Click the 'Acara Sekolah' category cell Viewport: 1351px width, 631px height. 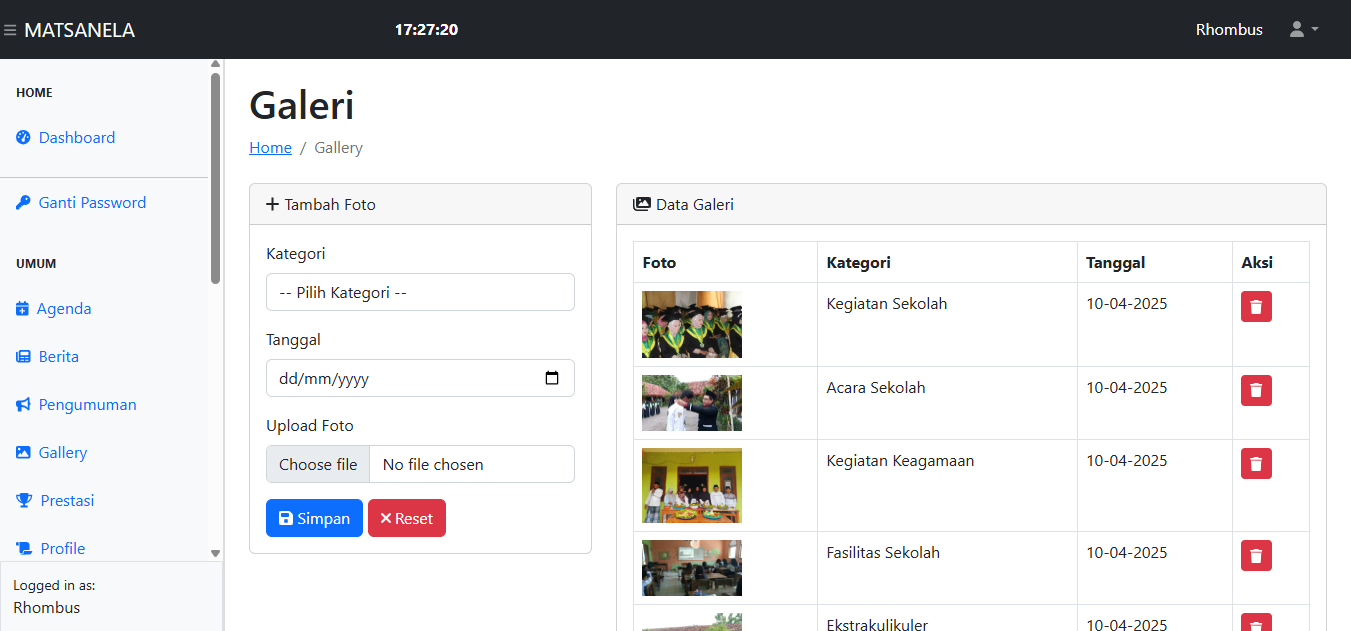947,403
